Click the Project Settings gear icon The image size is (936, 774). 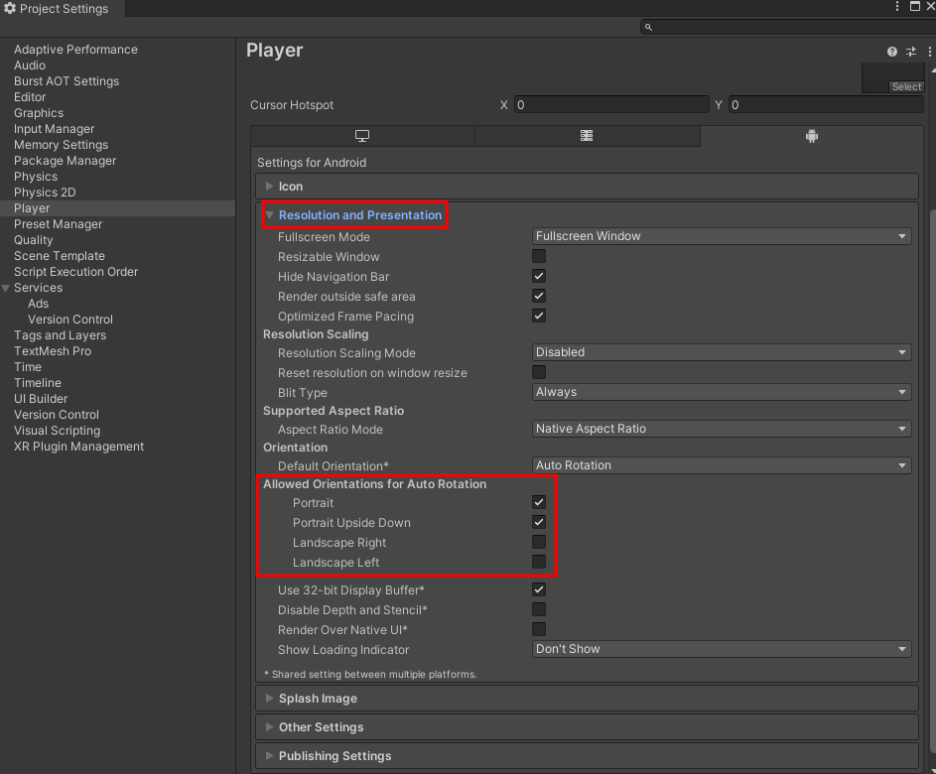pos(10,8)
